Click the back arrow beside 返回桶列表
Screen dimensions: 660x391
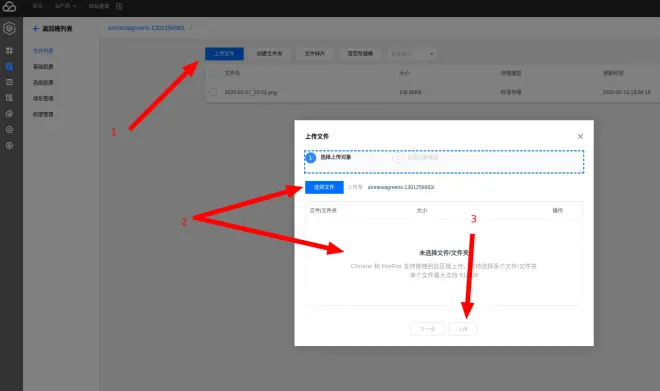pyautogui.click(x=36, y=29)
